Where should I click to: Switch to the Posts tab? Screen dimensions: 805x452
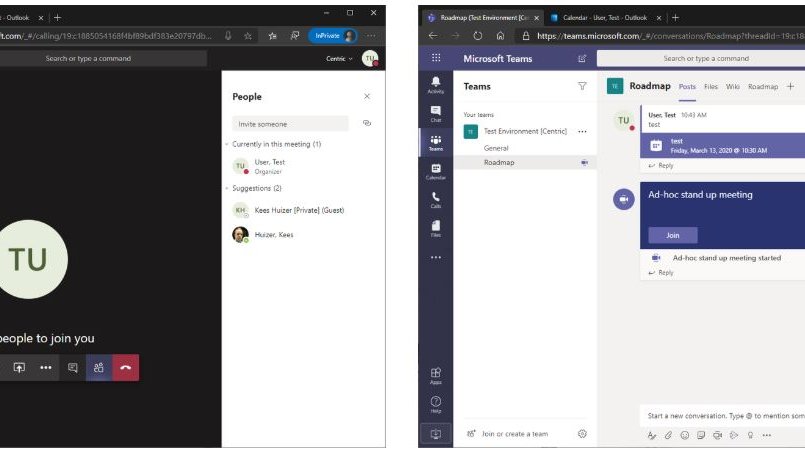click(687, 87)
